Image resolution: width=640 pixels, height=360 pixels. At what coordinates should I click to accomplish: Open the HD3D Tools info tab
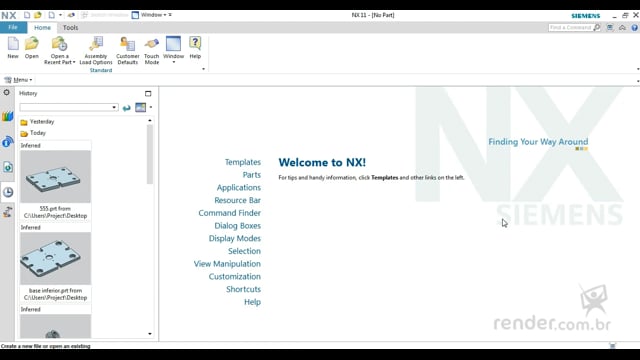click(7, 142)
